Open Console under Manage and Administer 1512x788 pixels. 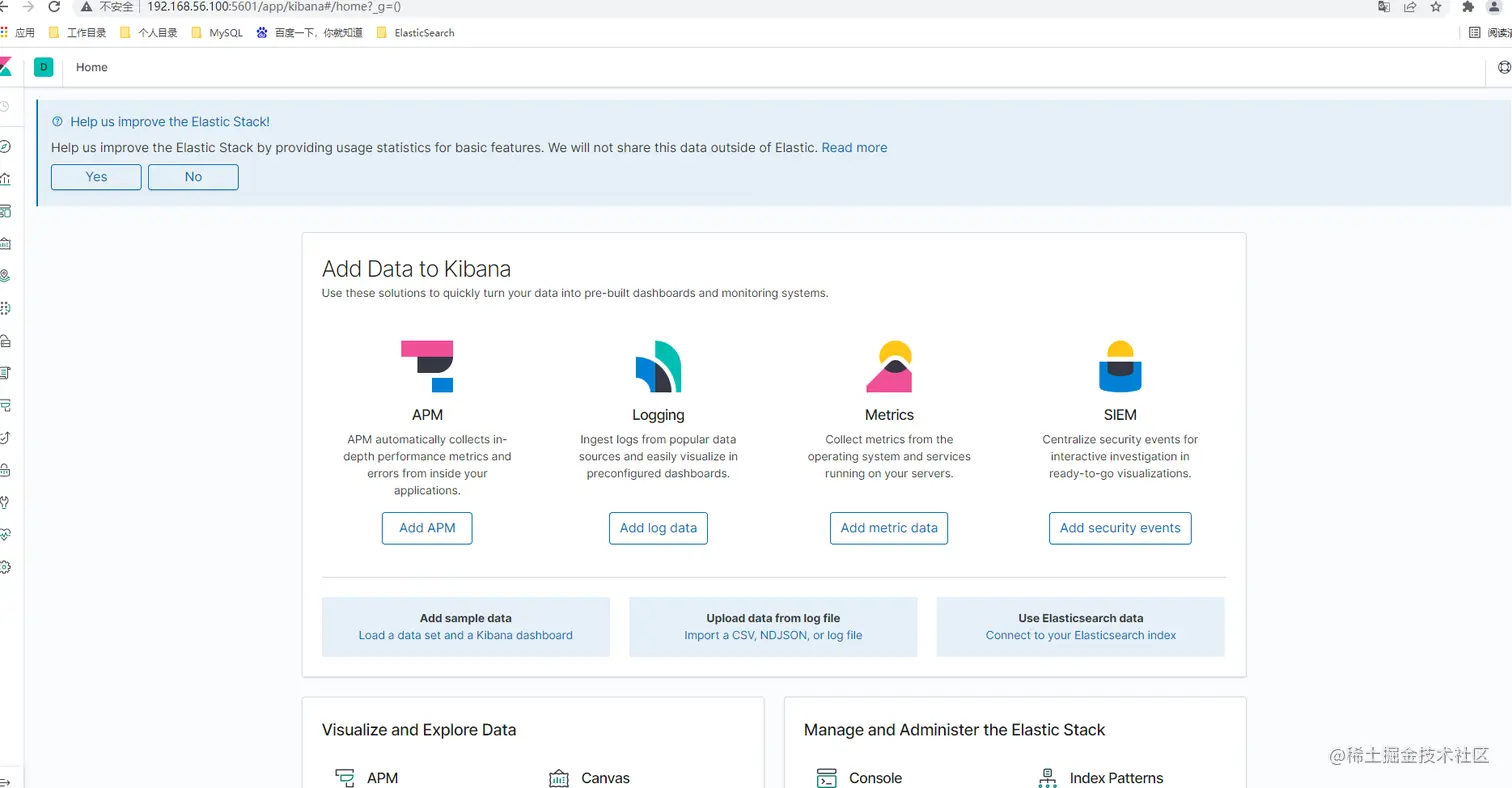point(860,778)
